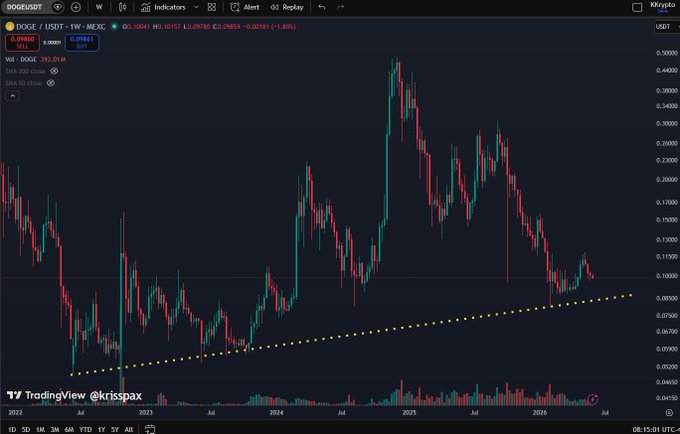Set chart range to 1D
The width and height of the screenshot is (680, 434).
pyautogui.click(x=12, y=429)
